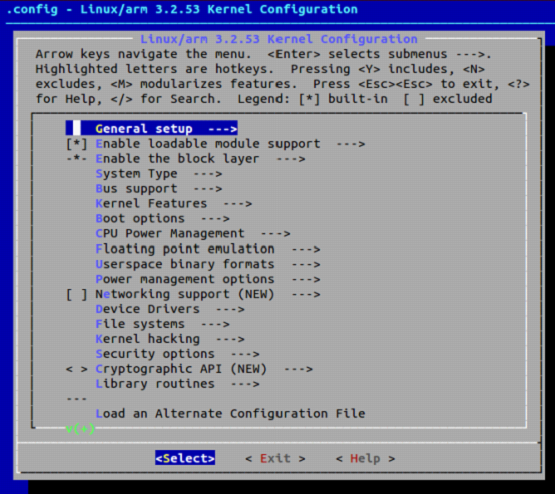The height and width of the screenshot is (494, 555).
Task: Open Kernel Features submenu
Action: coord(173,203)
